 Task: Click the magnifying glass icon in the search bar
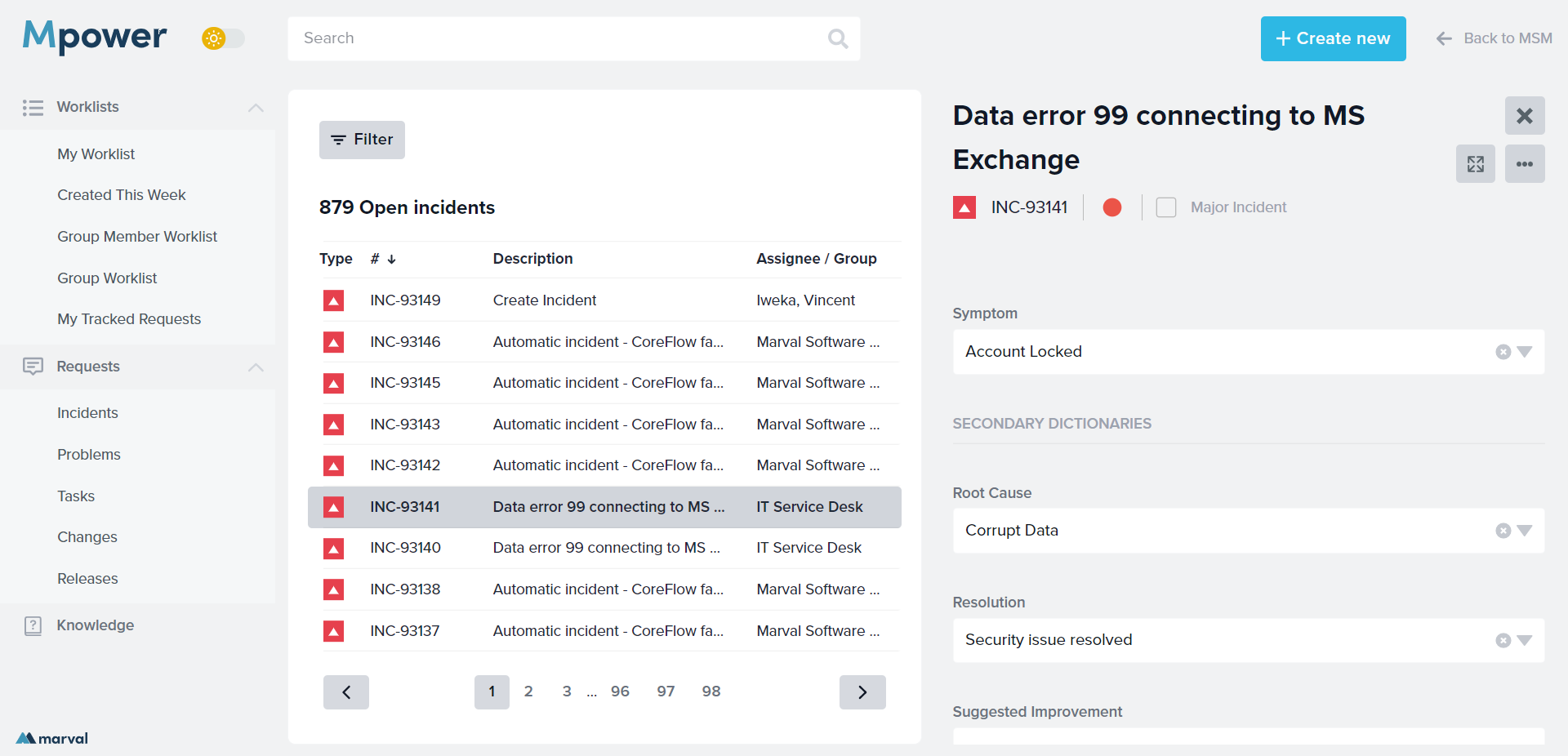coord(837,38)
